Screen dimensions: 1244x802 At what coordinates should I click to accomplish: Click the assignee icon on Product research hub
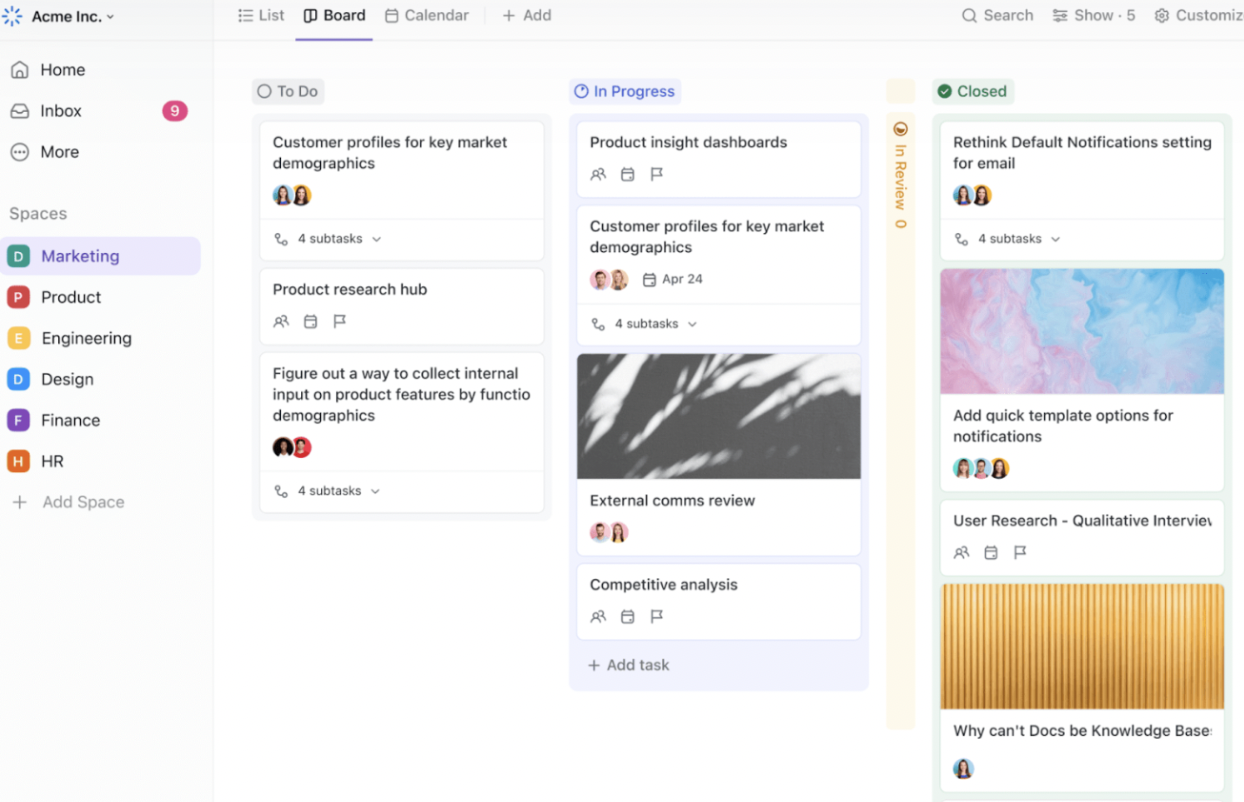[281, 322]
